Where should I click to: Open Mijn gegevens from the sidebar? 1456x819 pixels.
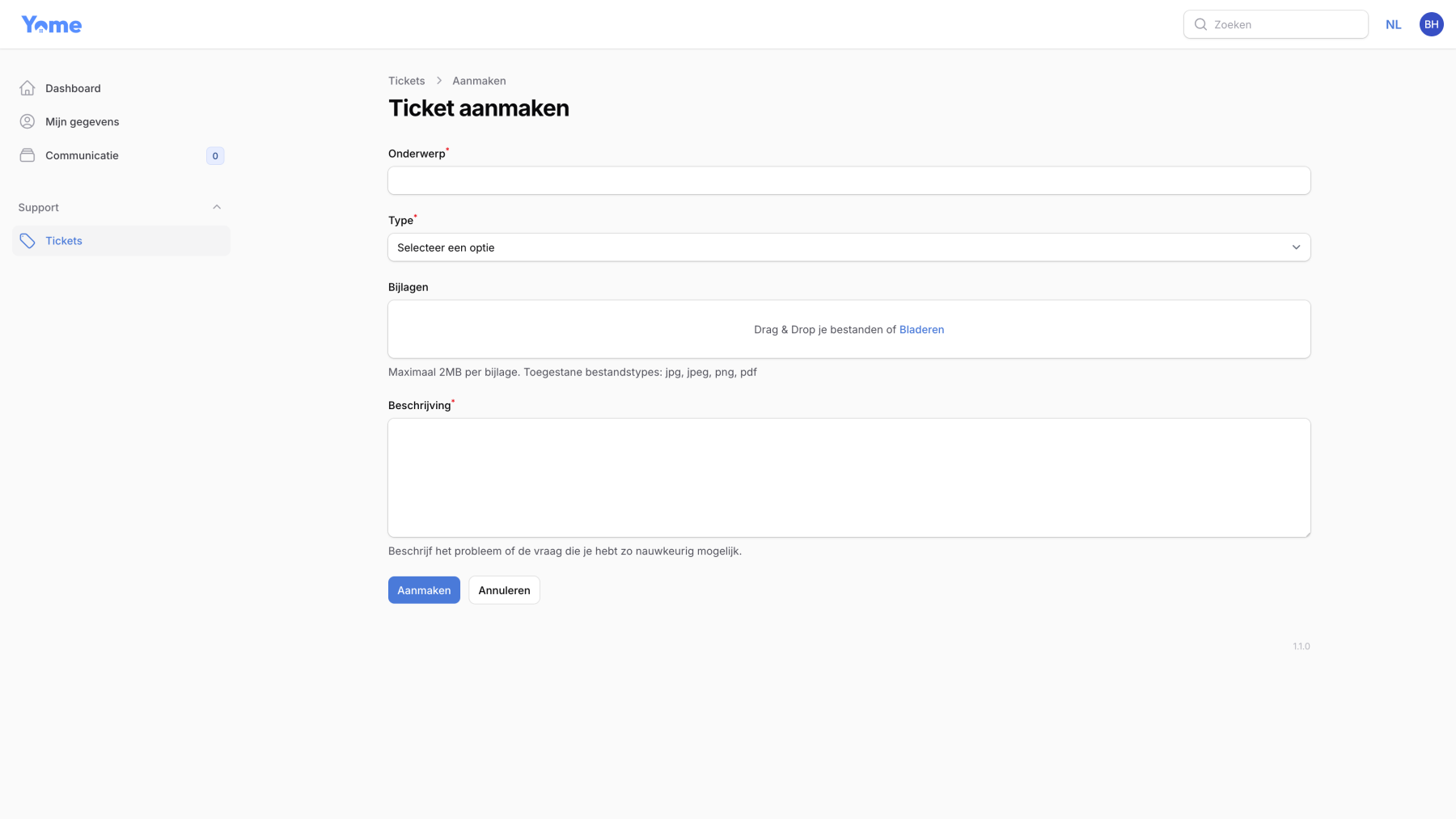coord(82,120)
